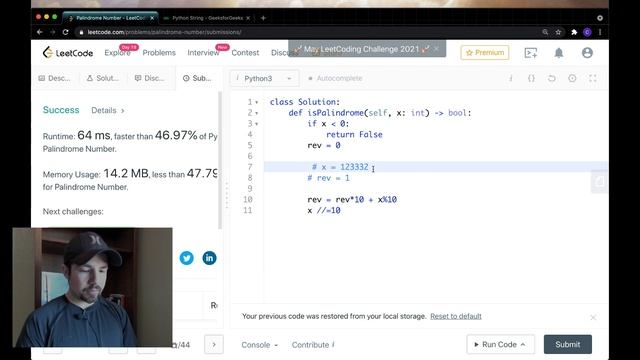Viewport: 640px width, 360px height.
Task: Click the LeetCode logo
Action: coord(68,53)
